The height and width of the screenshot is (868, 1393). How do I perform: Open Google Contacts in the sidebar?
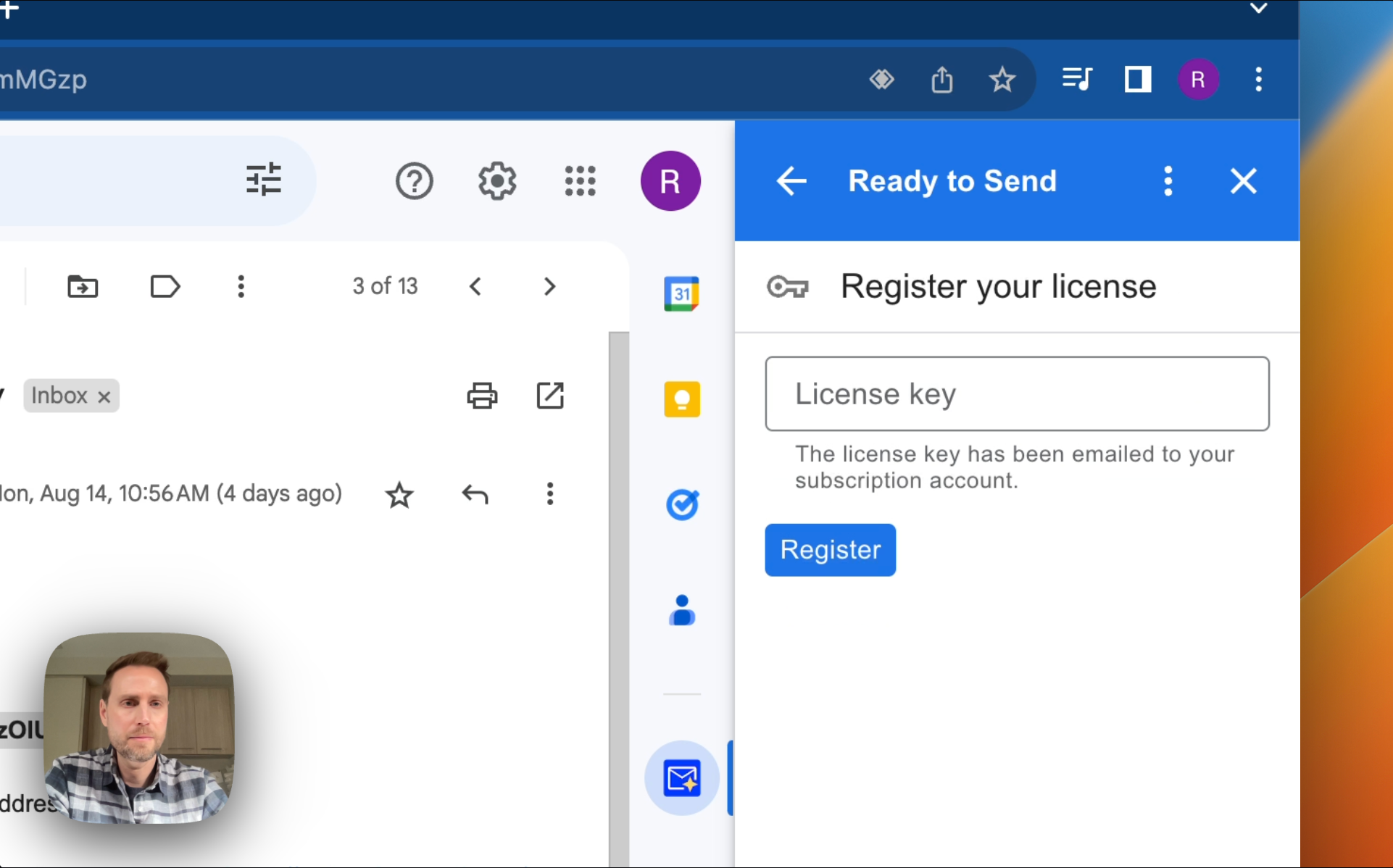pyautogui.click(x=681, y=610)
